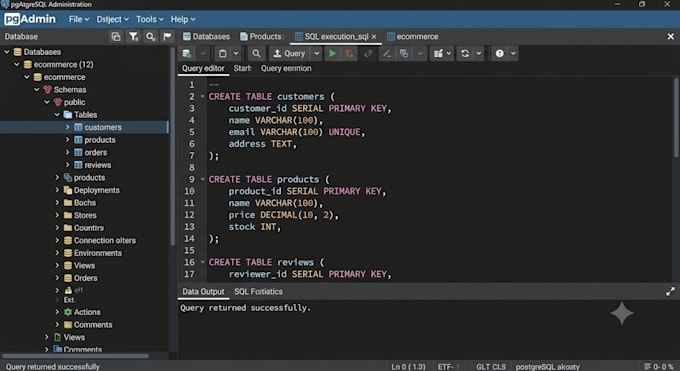Switch to the Databases tab
Screen dimensions: 680x371
pyautogui.click(x=206, y=36)
